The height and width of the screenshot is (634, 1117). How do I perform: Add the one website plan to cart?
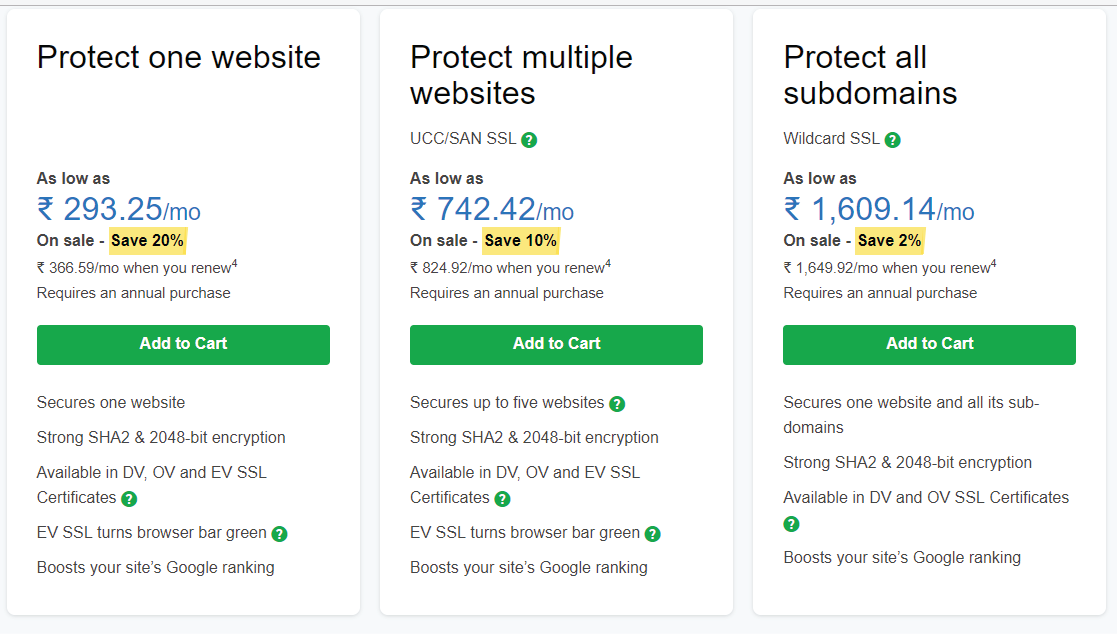tap(183, 345)
